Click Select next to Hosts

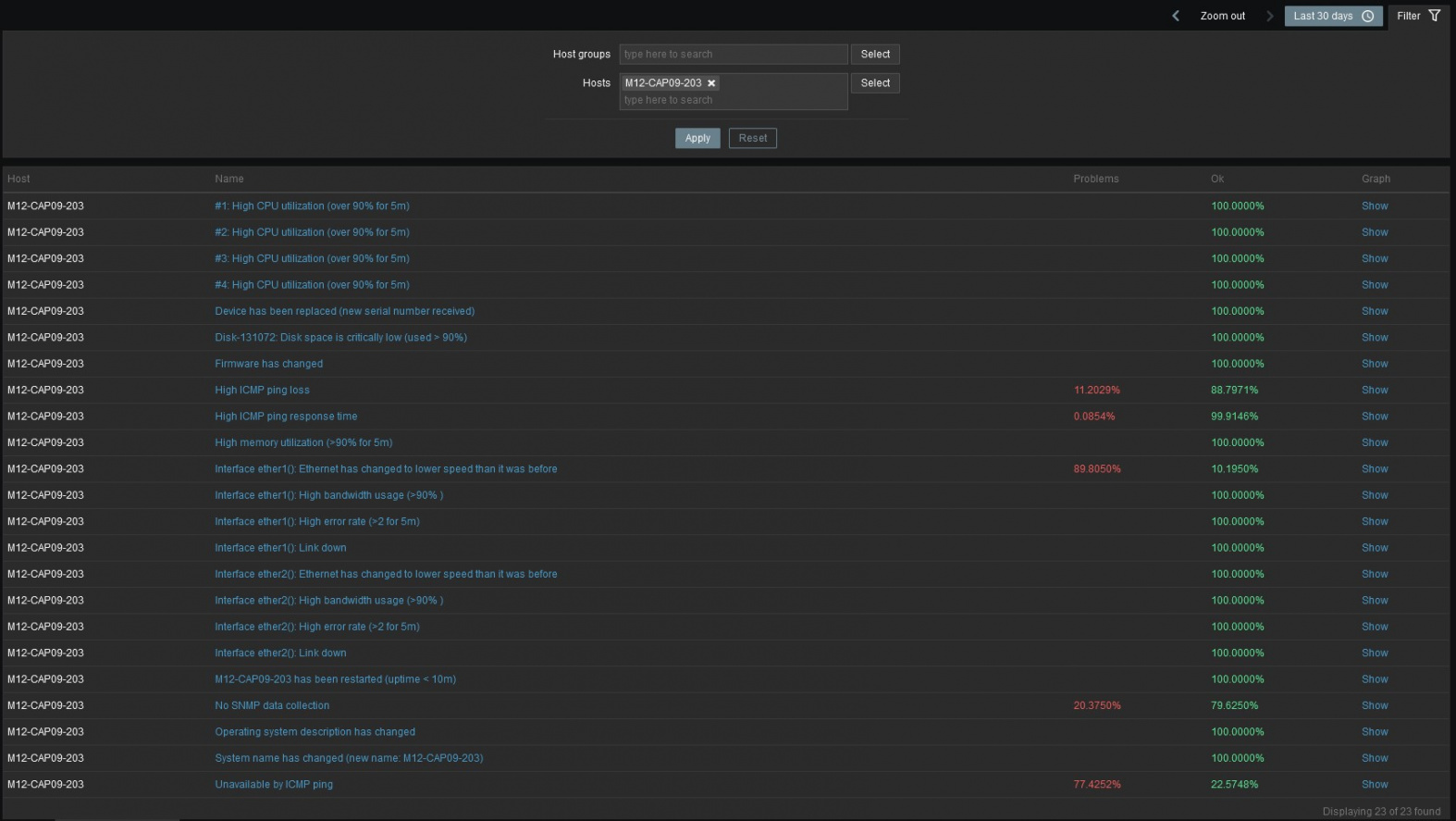[875, 83]
